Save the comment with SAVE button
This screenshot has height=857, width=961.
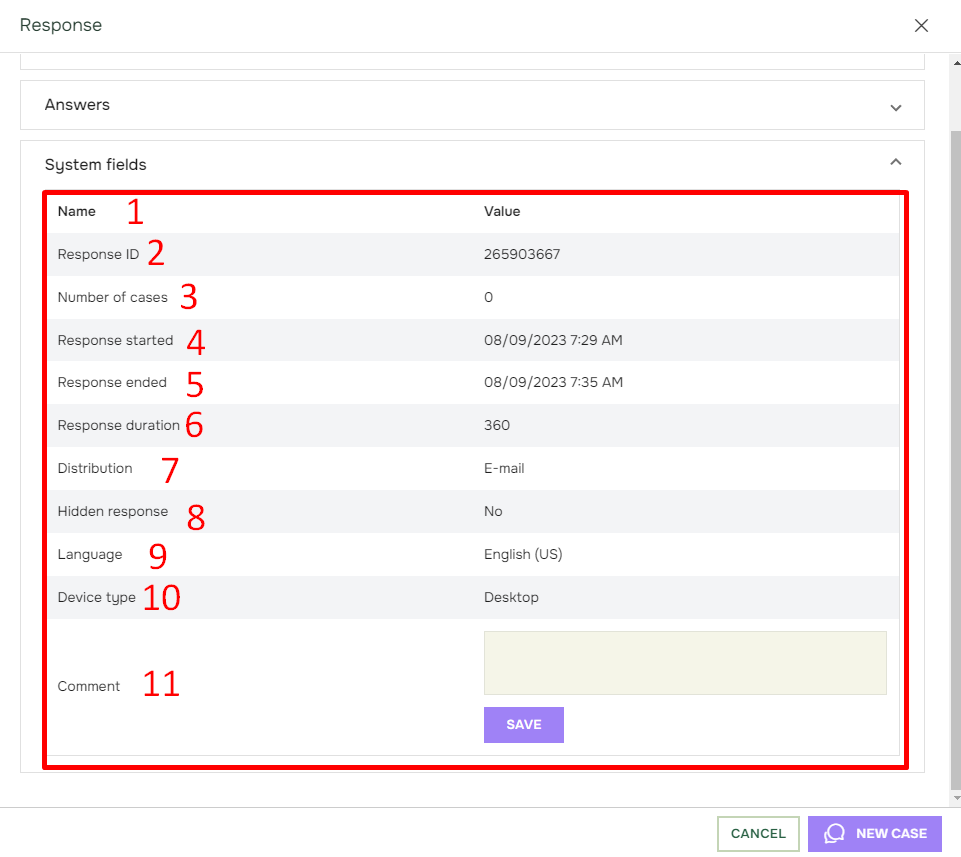(523, 725)
